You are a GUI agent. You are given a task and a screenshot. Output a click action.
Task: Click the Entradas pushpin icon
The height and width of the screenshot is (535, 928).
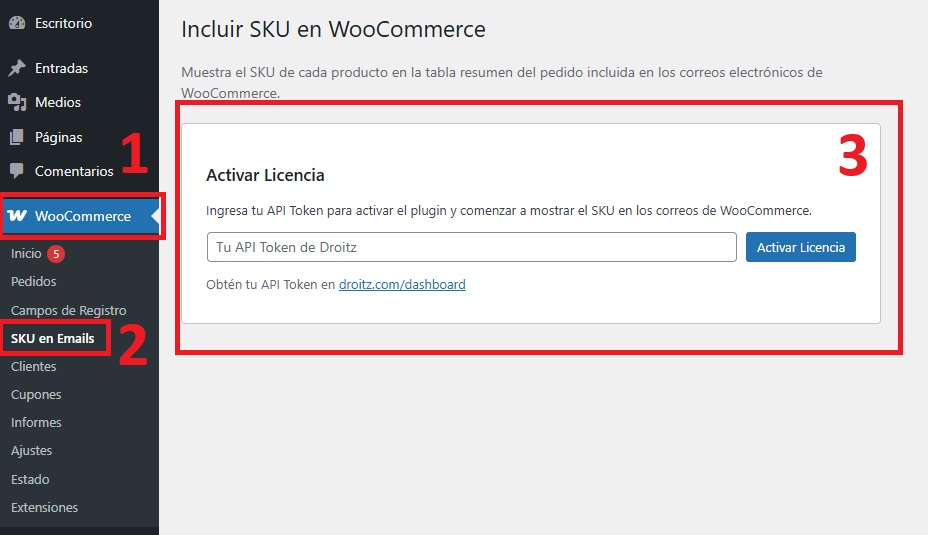[17, 69]
